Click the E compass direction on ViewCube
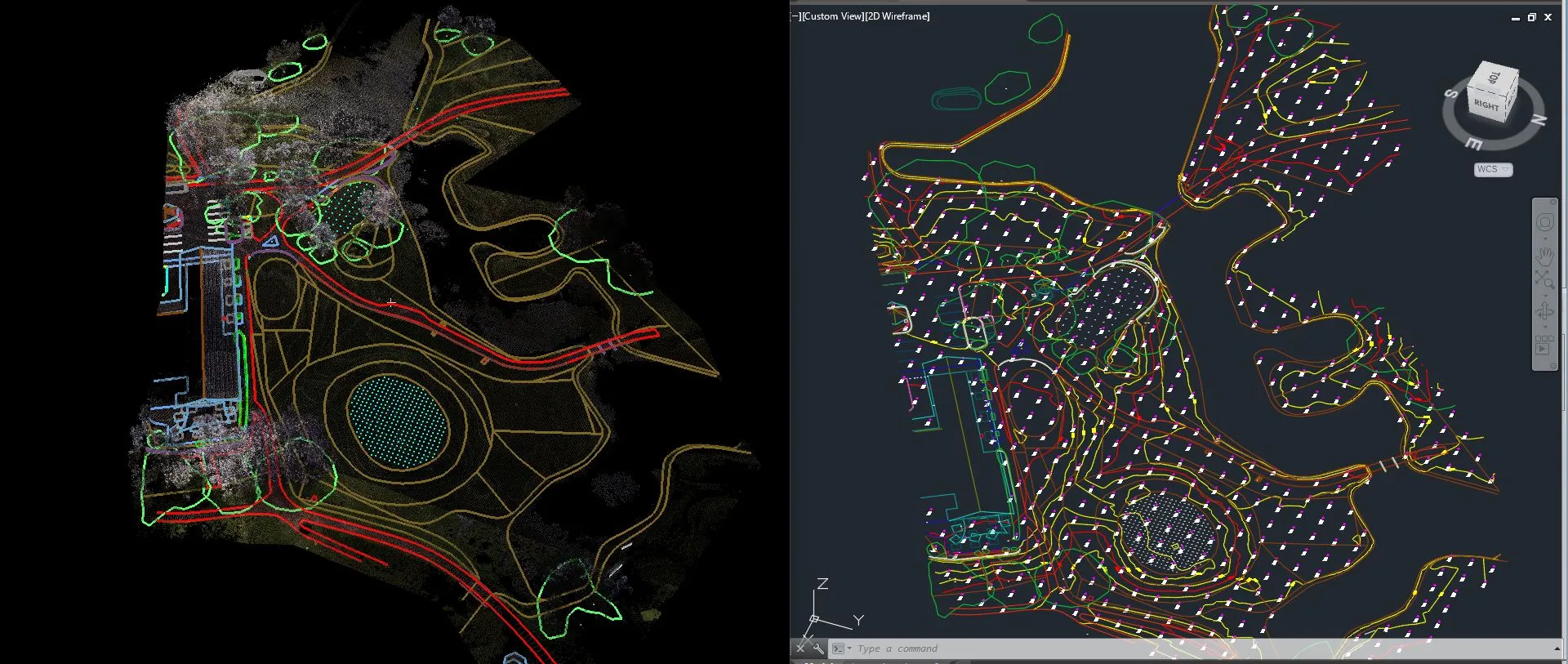The image size is (1568, 664). (x=1474, y=144)
